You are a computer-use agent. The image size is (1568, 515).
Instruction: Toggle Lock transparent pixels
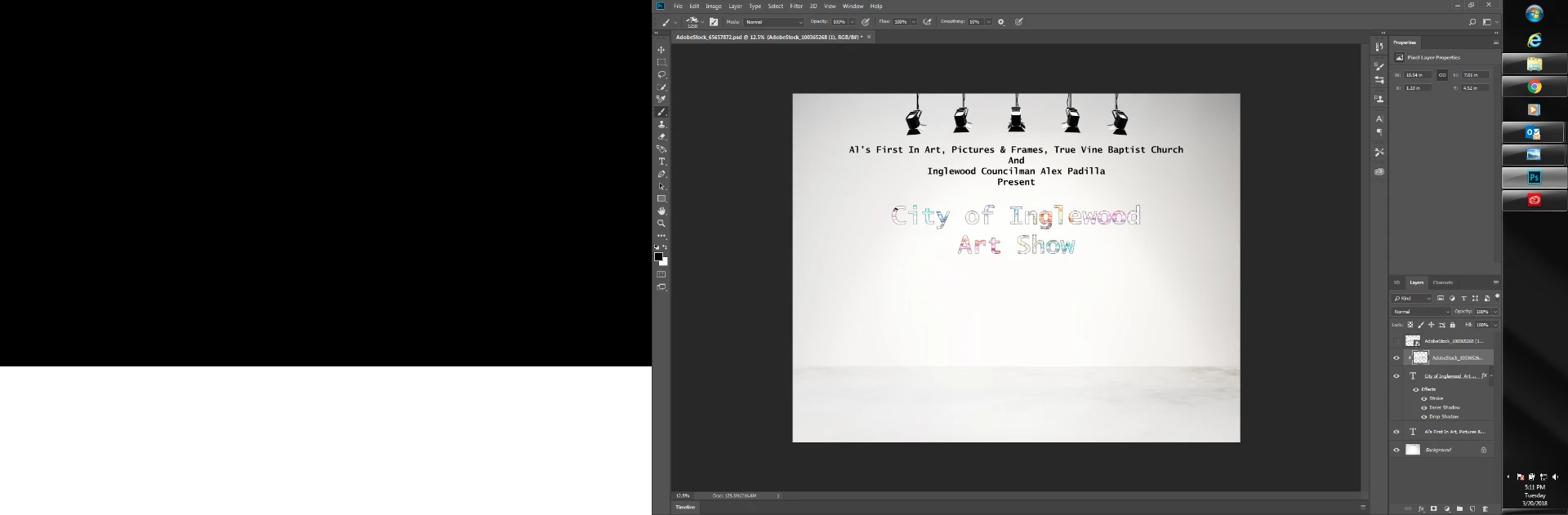click(1410, 325)
